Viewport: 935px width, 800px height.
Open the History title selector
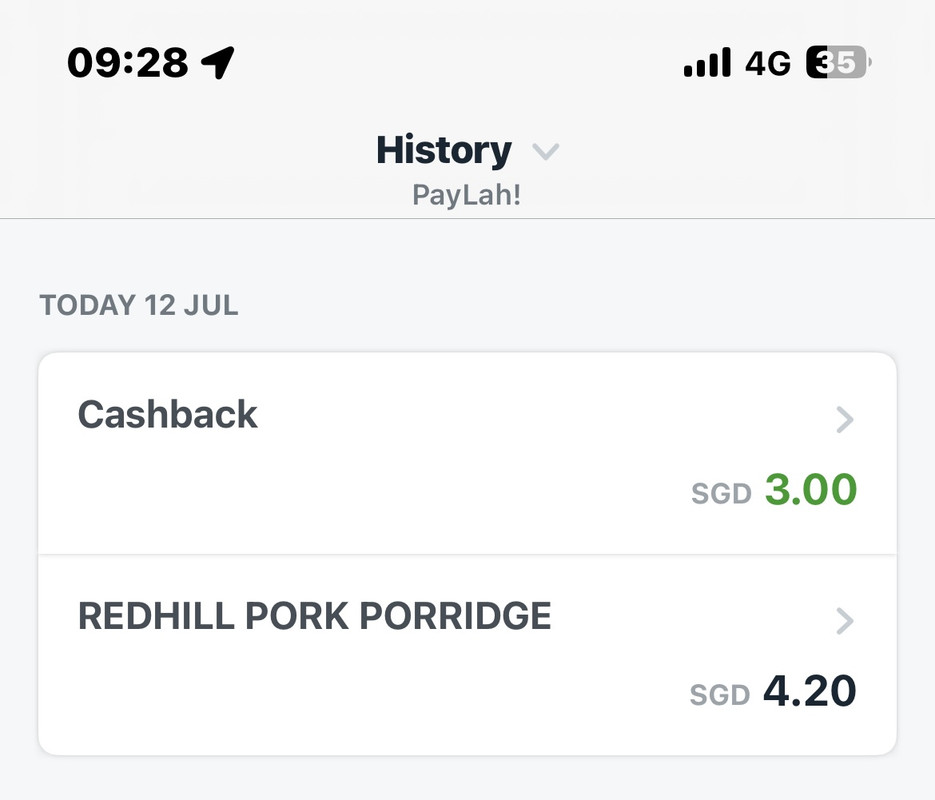point(444,150)
